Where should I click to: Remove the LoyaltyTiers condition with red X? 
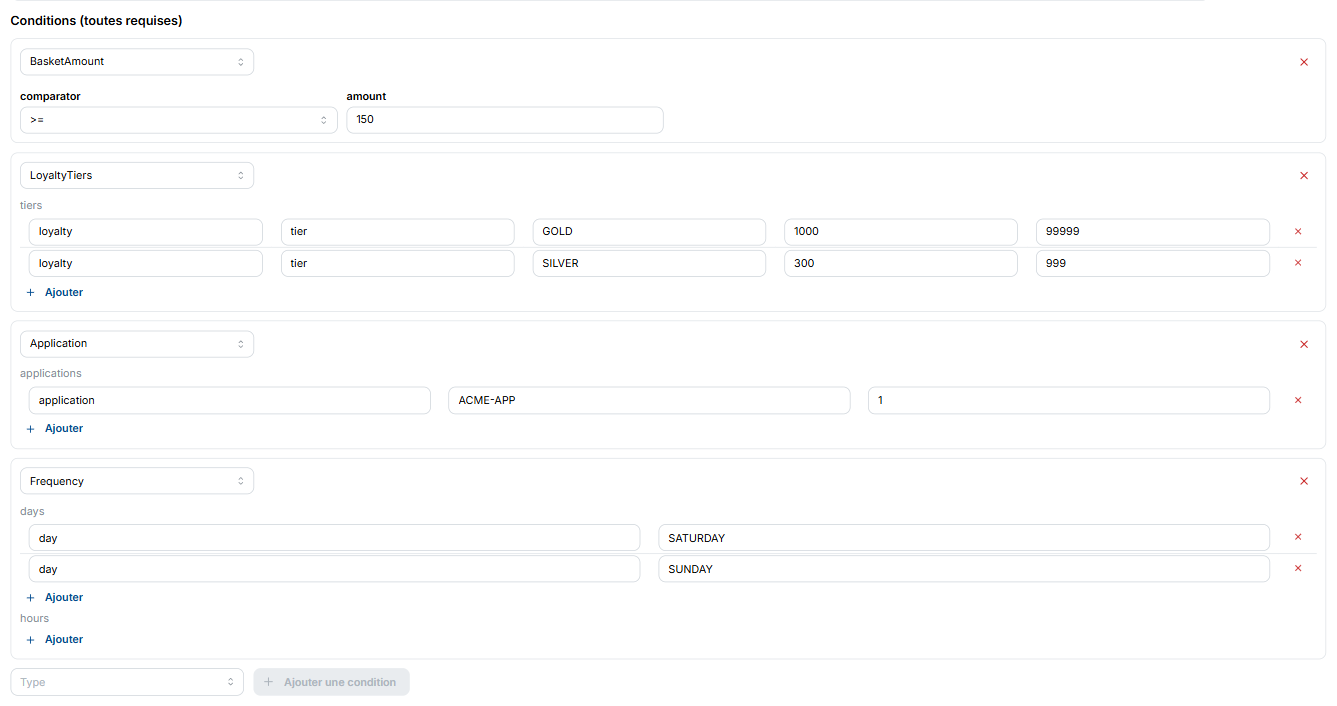1303,176
